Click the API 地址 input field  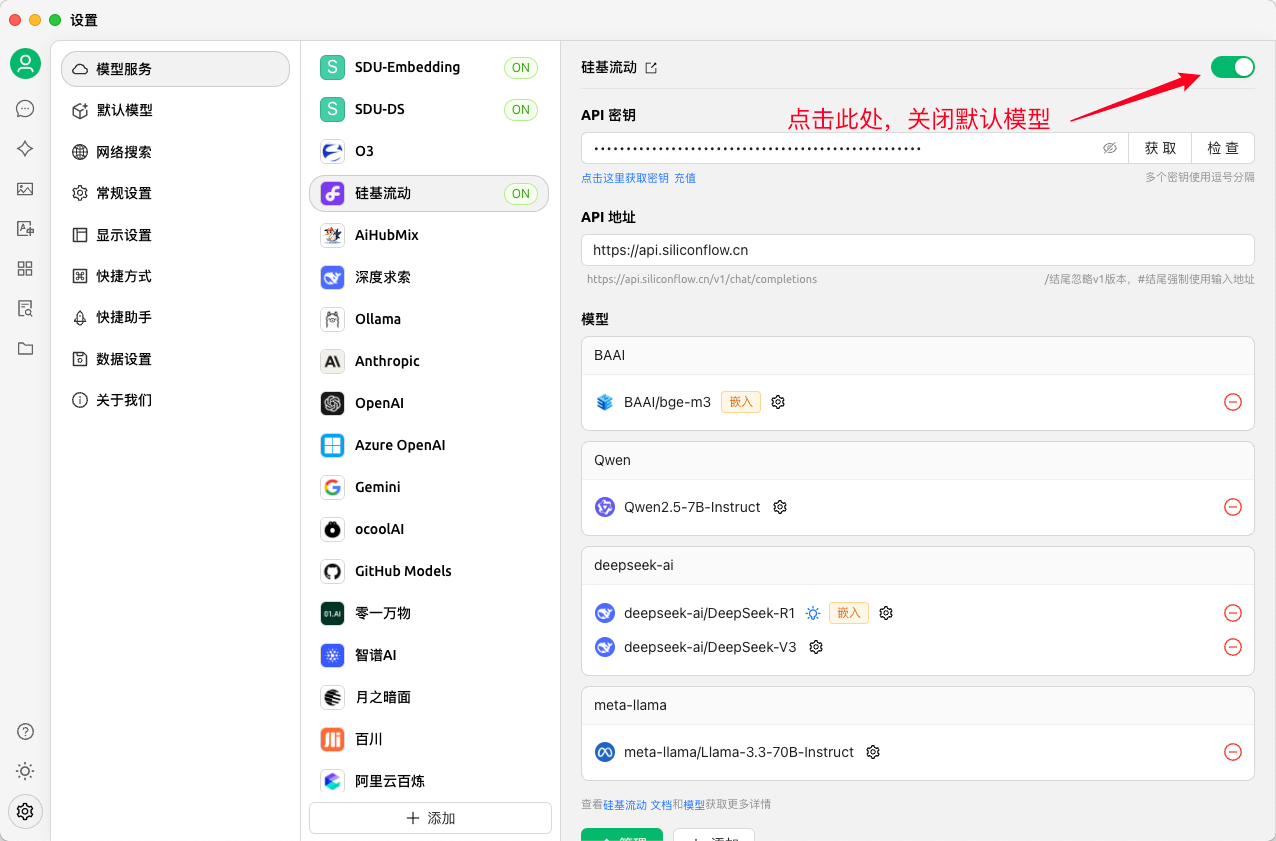(917, 250)
